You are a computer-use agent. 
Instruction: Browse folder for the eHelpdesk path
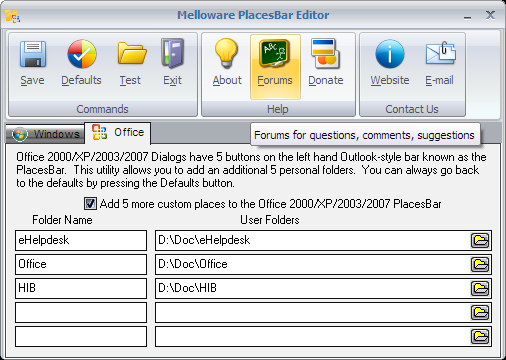click(x=480, y=240)
